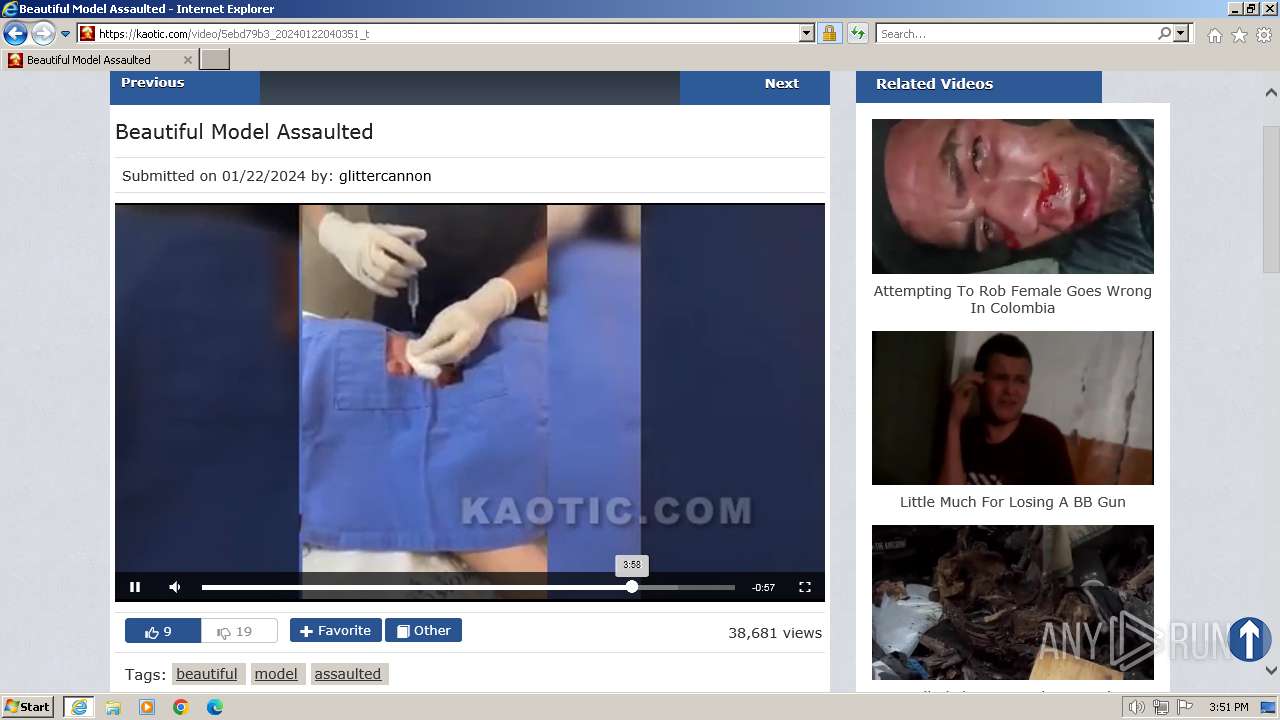The image size is (1280, 720).
Task: Open File Explorer folder in the taskbar
Action: click(113, 707)
